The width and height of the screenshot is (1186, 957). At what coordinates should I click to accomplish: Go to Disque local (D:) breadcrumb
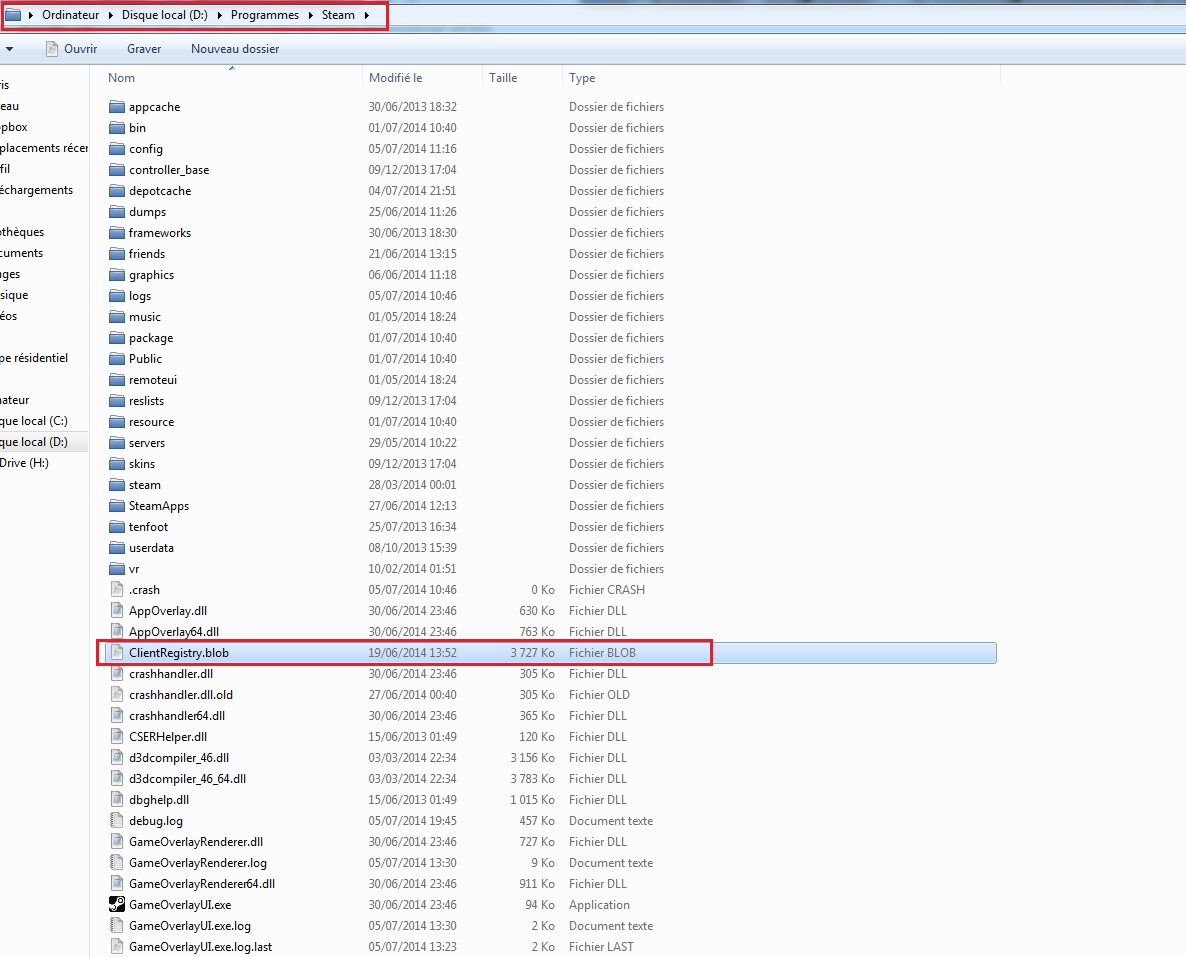click(165, 15)
